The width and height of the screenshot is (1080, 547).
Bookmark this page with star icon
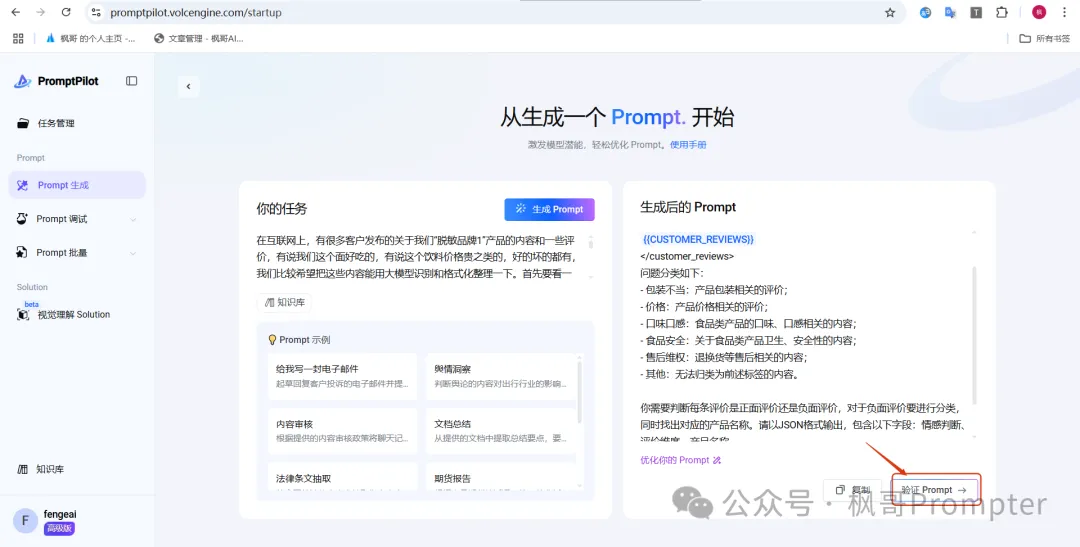(890, 12)
